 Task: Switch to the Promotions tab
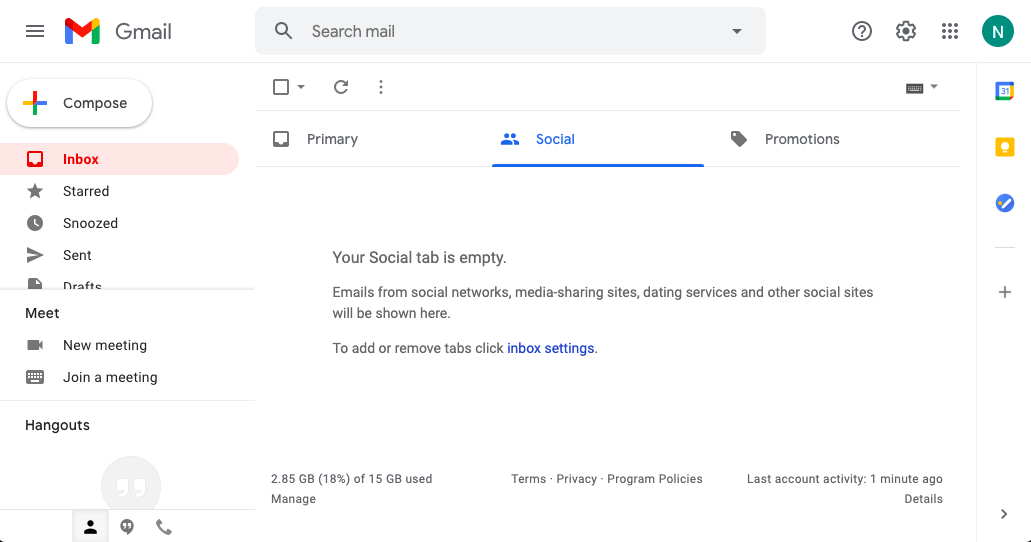[801, 139]
